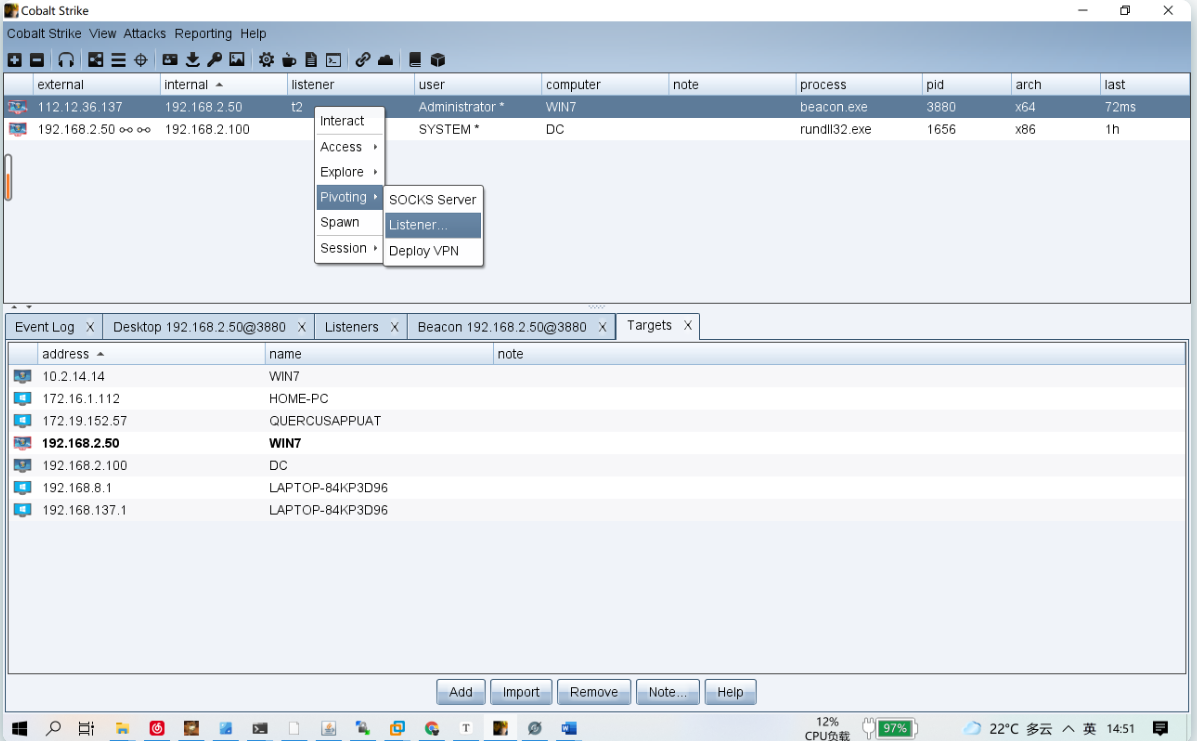Sort sessions by internal column header
Image resolution: width=1197 pixels, height=741 pixels.
tap(223, 85)
